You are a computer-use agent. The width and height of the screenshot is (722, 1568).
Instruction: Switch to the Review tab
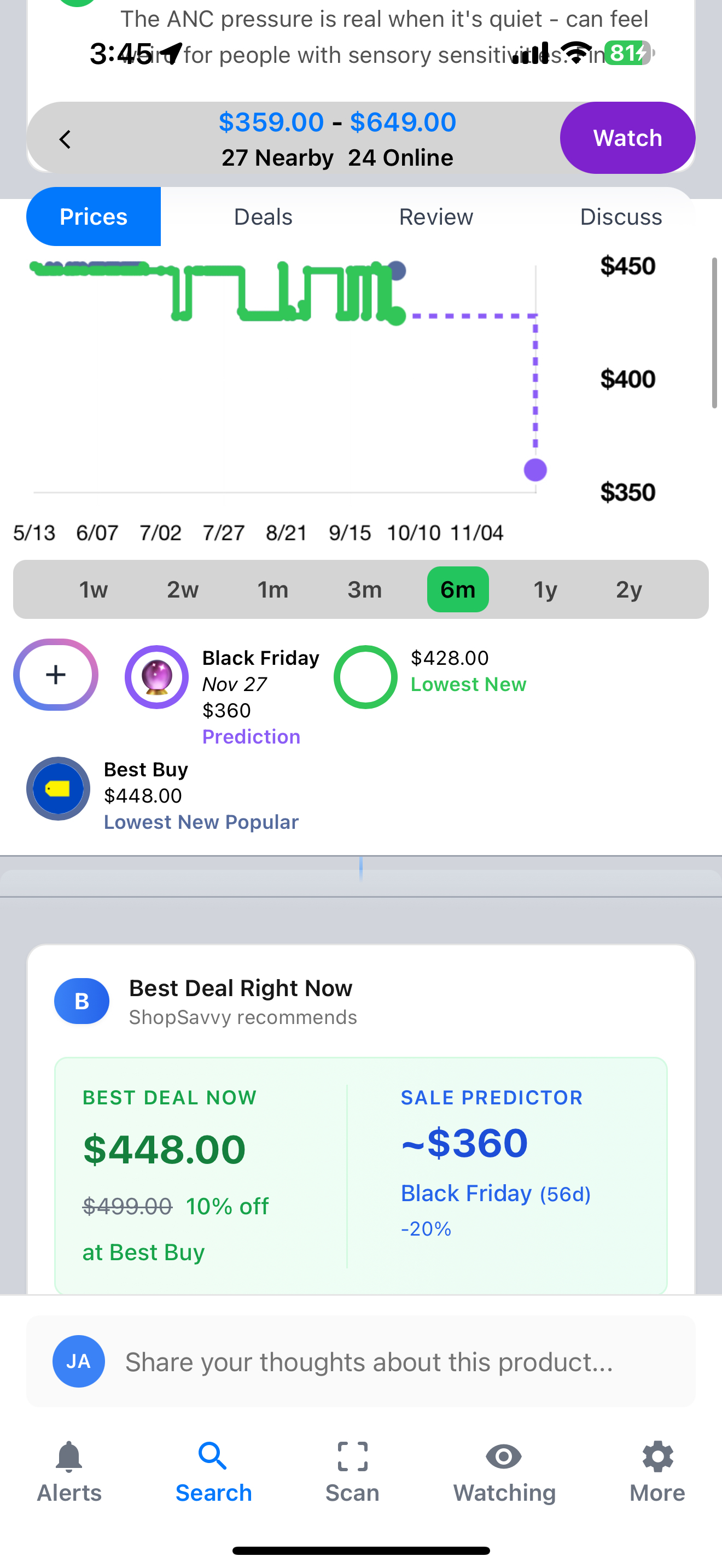436,217
